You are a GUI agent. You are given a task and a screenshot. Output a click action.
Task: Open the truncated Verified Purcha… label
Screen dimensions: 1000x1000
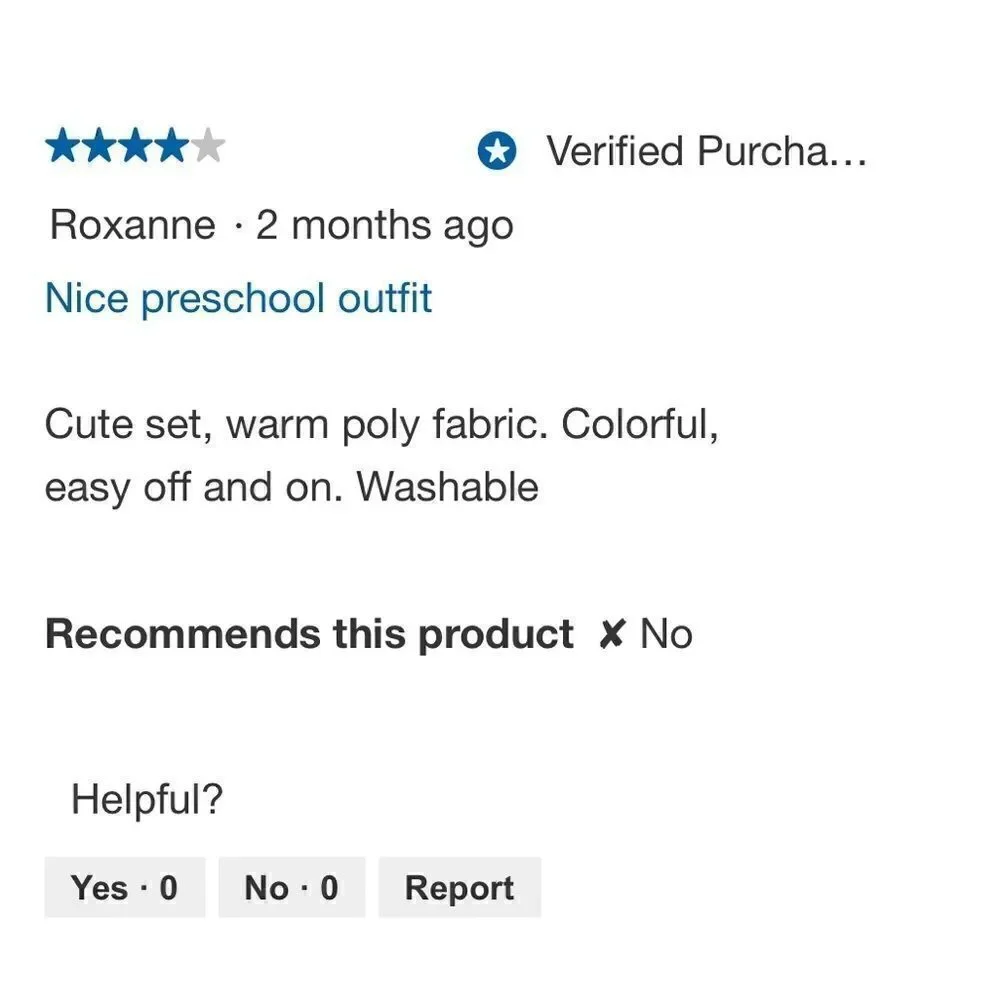[707, 151]
